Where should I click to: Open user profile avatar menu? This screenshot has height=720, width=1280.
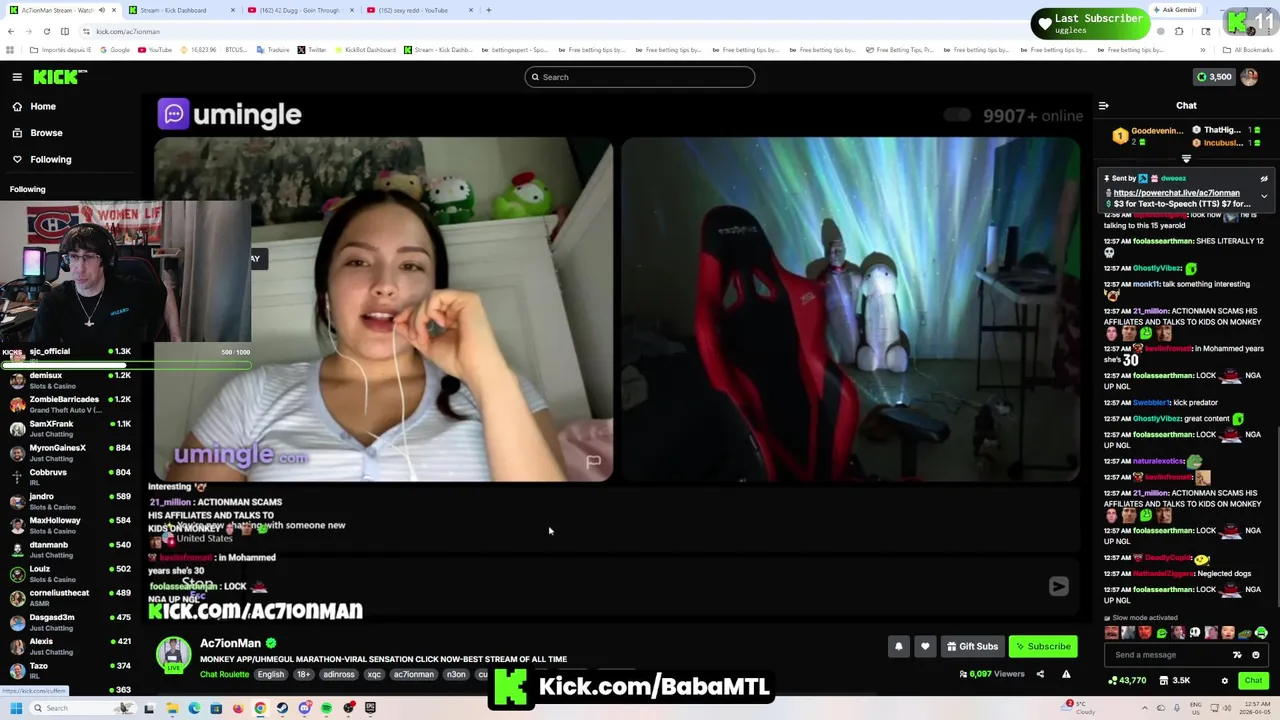coord(1250,77)
